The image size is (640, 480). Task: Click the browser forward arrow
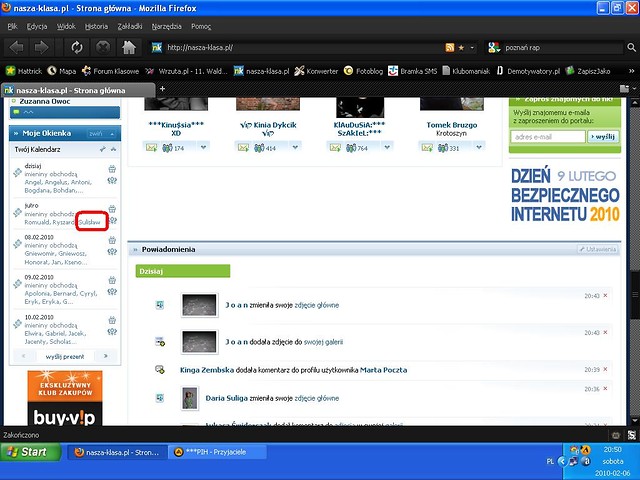[41, 48]
